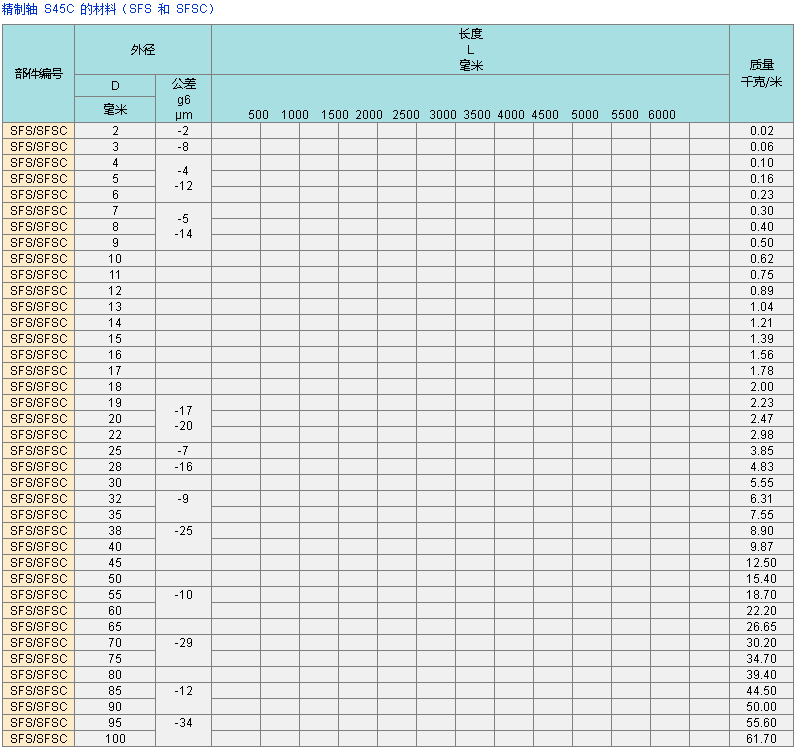Select the 2500 length heading
The width and height of the screenshot is (801, 752).
point(406,114)
